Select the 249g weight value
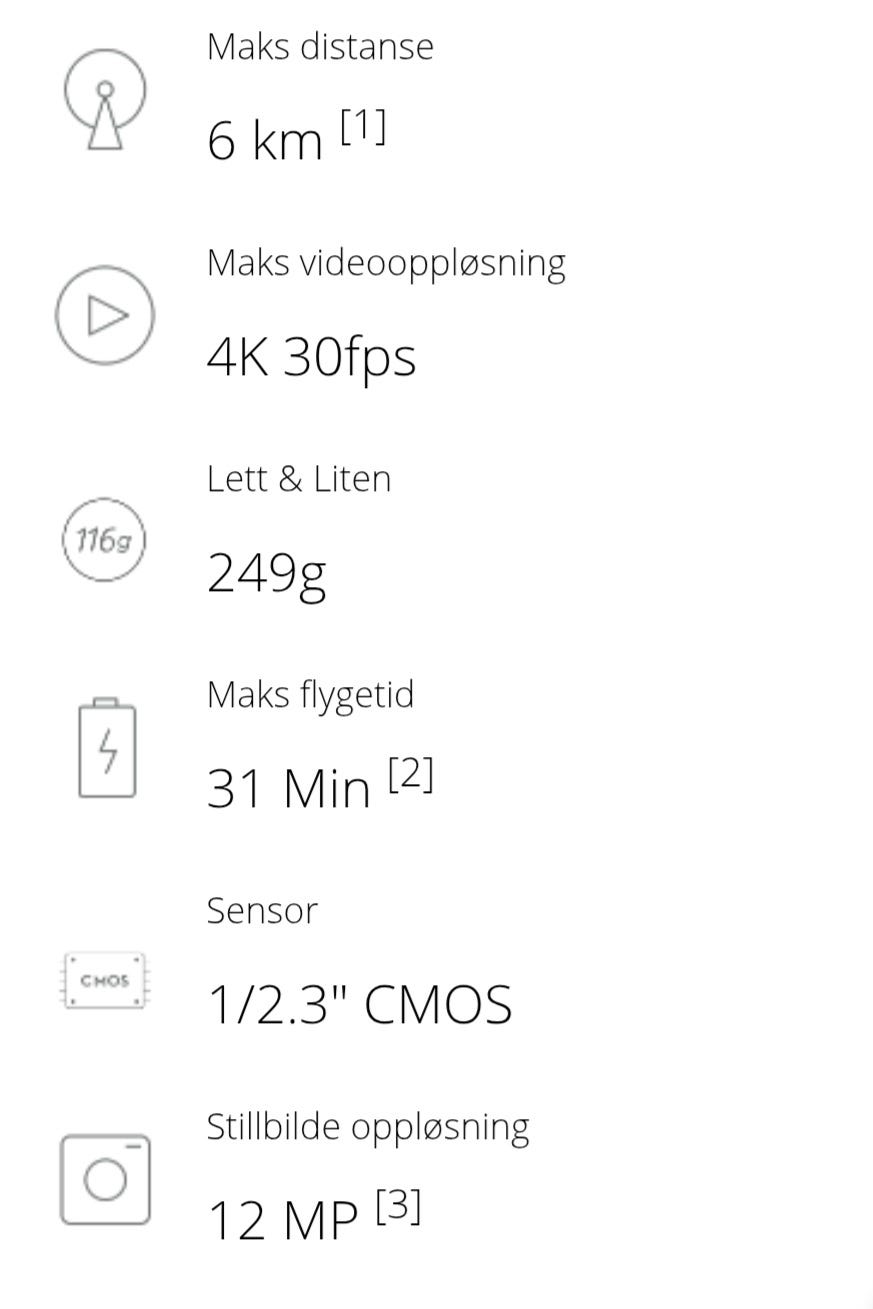The height and width of the screenshot is (1309, 873). 267,574
